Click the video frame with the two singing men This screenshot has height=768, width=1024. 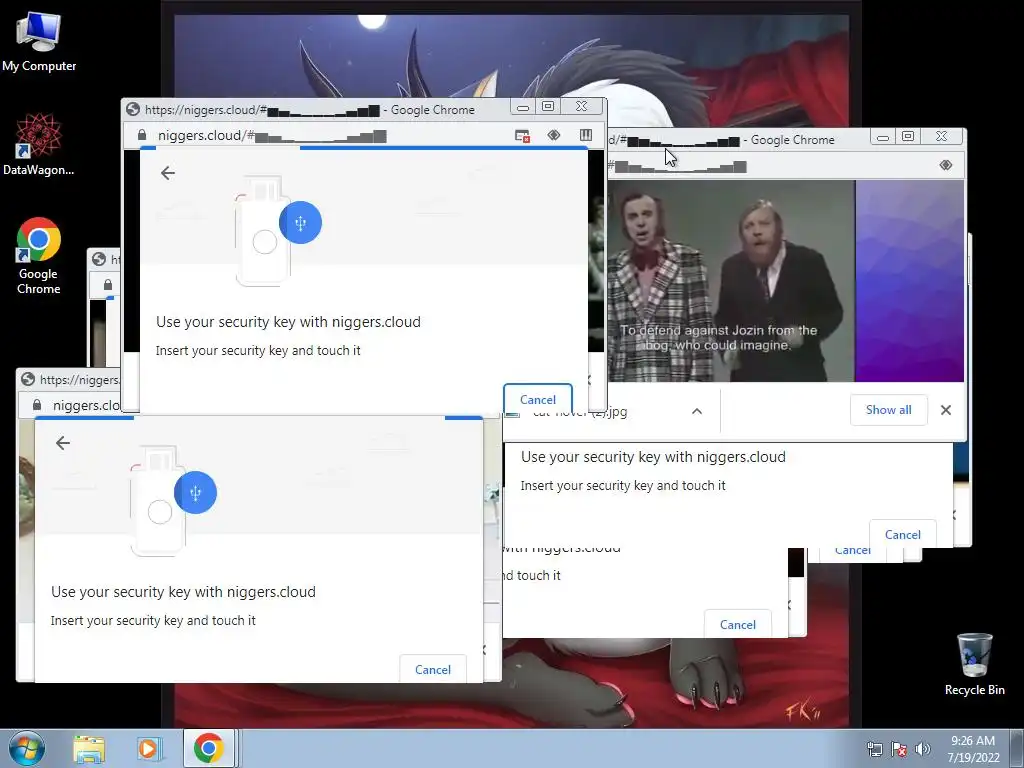click(x=731, y=281)
